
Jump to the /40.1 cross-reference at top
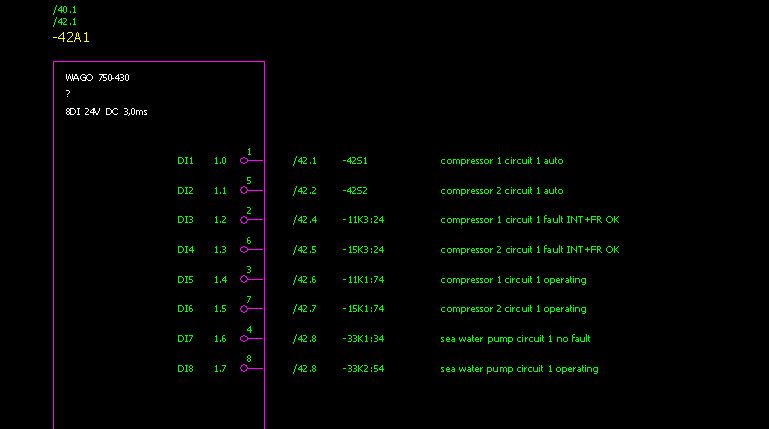tap(64, 9)
